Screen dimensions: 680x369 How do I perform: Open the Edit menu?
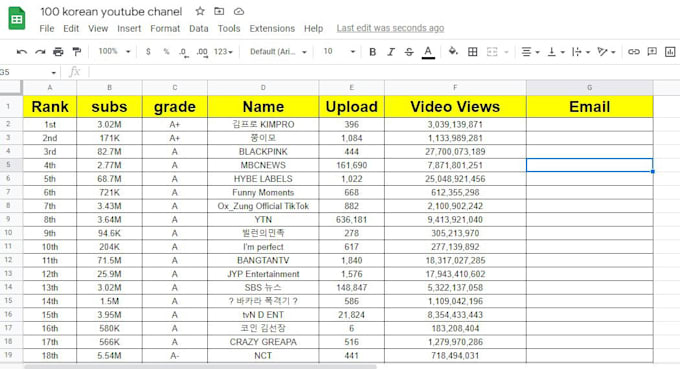pos(71,29)
